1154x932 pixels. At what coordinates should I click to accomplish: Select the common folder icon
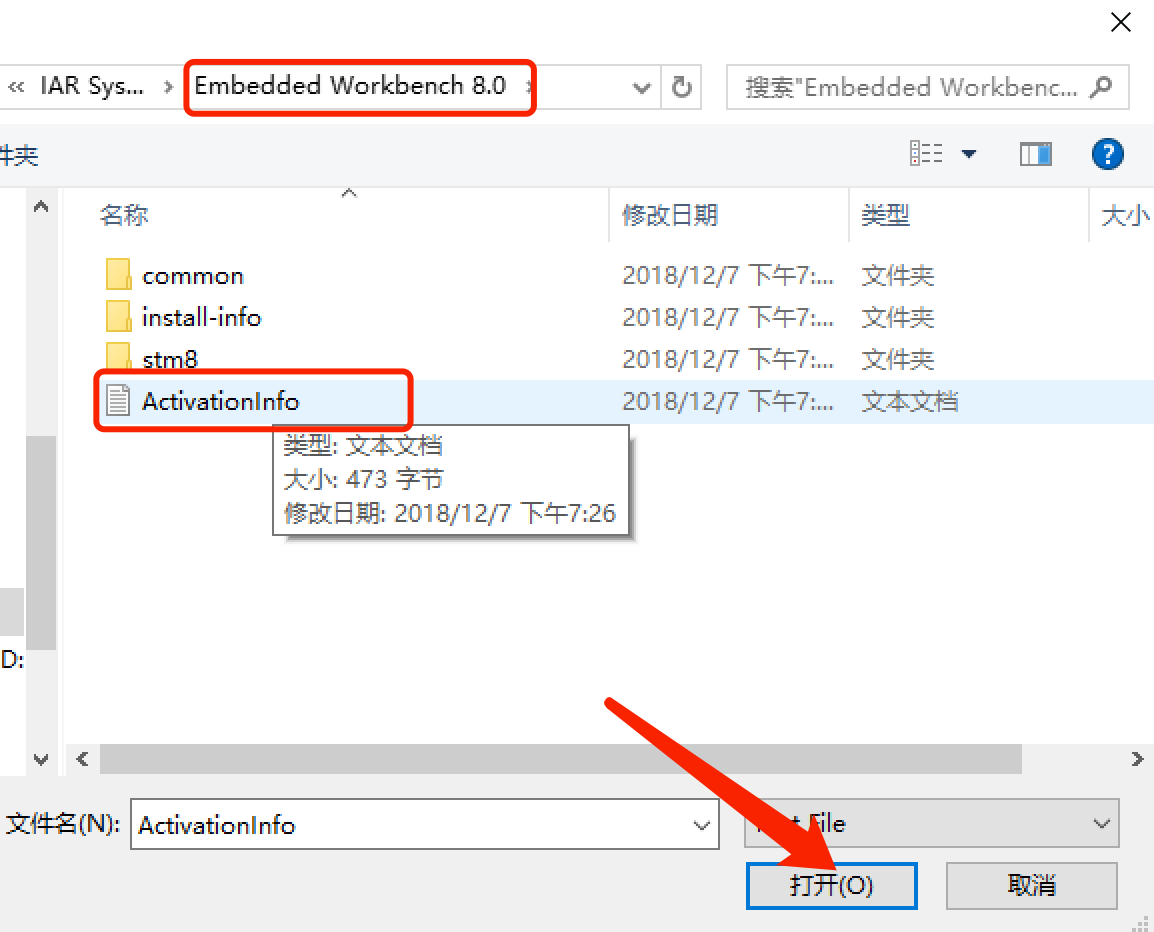pos(118,275)
